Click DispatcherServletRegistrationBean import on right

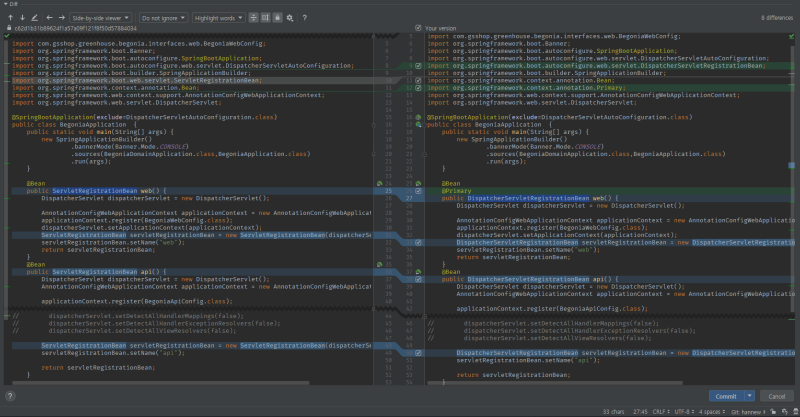(x=596, y=66)
